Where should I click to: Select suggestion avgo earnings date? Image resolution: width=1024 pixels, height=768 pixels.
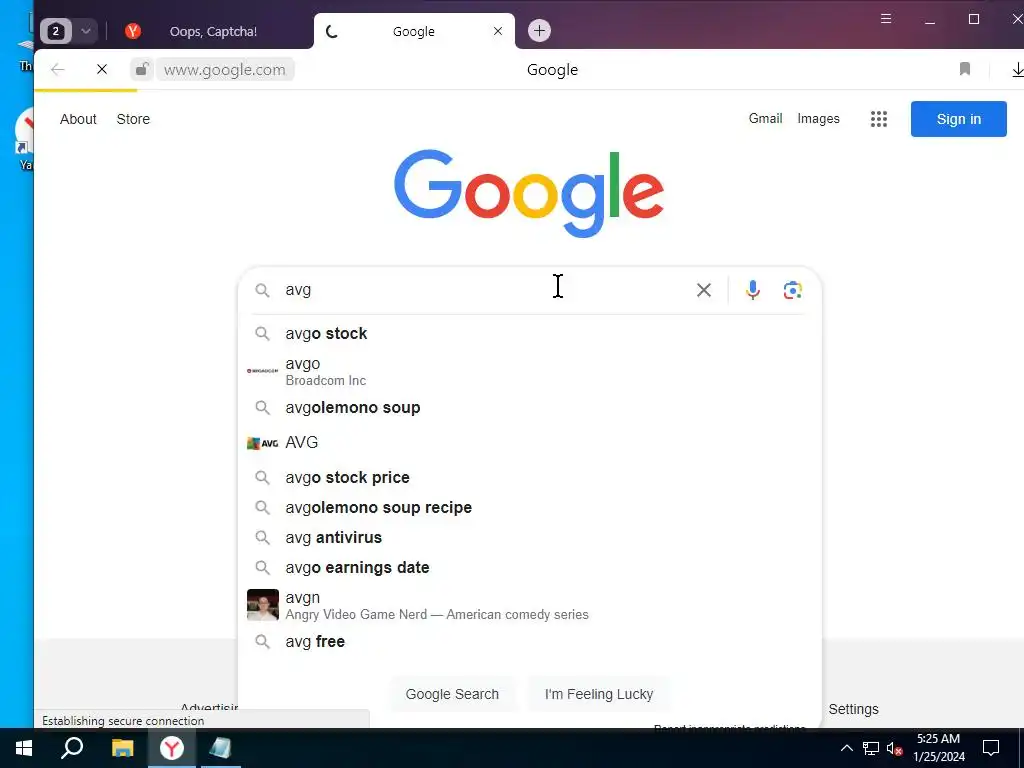[x=529, y=568]
